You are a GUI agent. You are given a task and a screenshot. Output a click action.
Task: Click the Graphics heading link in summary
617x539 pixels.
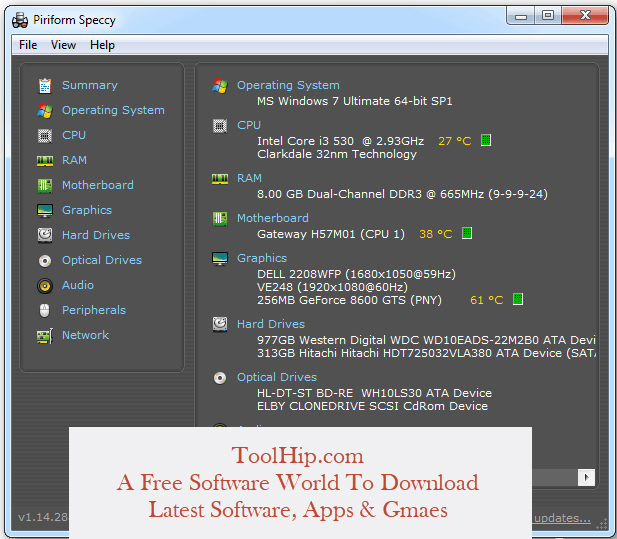click(262, 258)
